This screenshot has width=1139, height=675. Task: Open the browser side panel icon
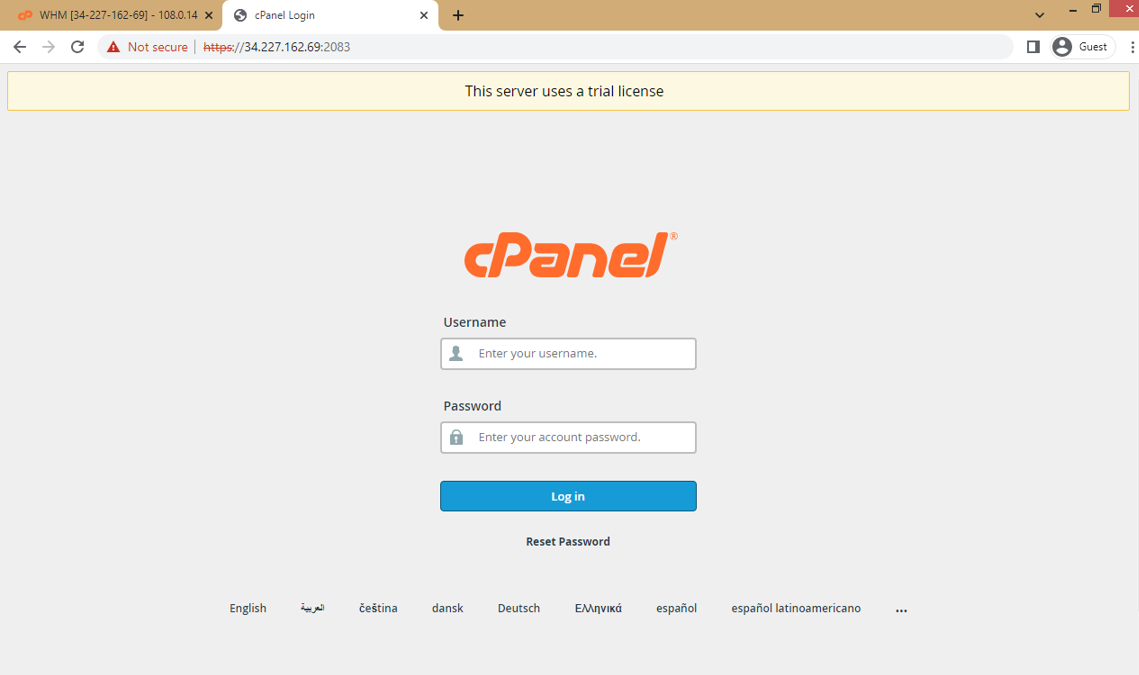point(1033,47)
